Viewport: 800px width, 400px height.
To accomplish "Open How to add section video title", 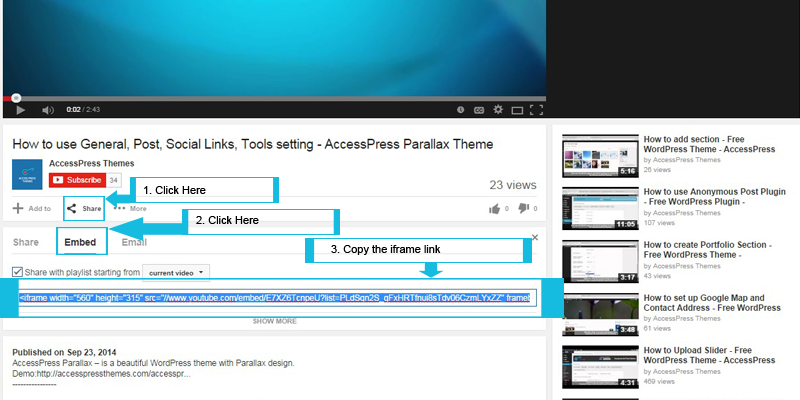I will point(709,144).
